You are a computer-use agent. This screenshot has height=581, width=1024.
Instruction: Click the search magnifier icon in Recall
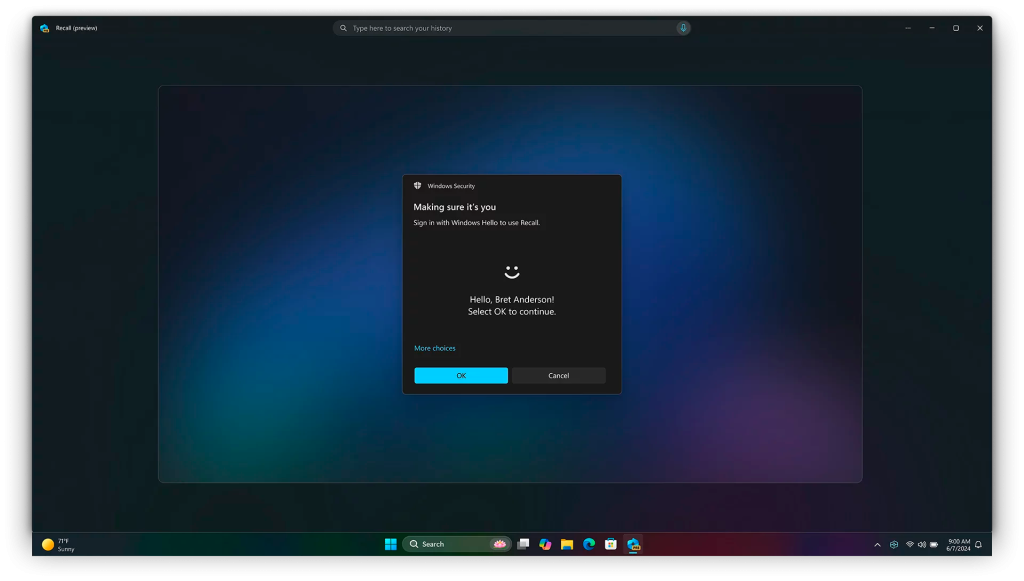344,28
